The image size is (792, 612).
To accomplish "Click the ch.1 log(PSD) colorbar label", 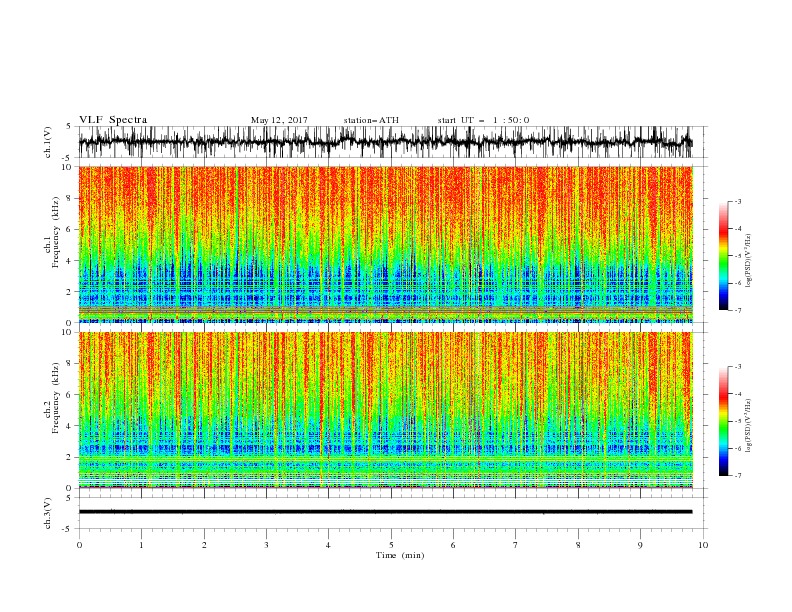I will pos(749,261).
